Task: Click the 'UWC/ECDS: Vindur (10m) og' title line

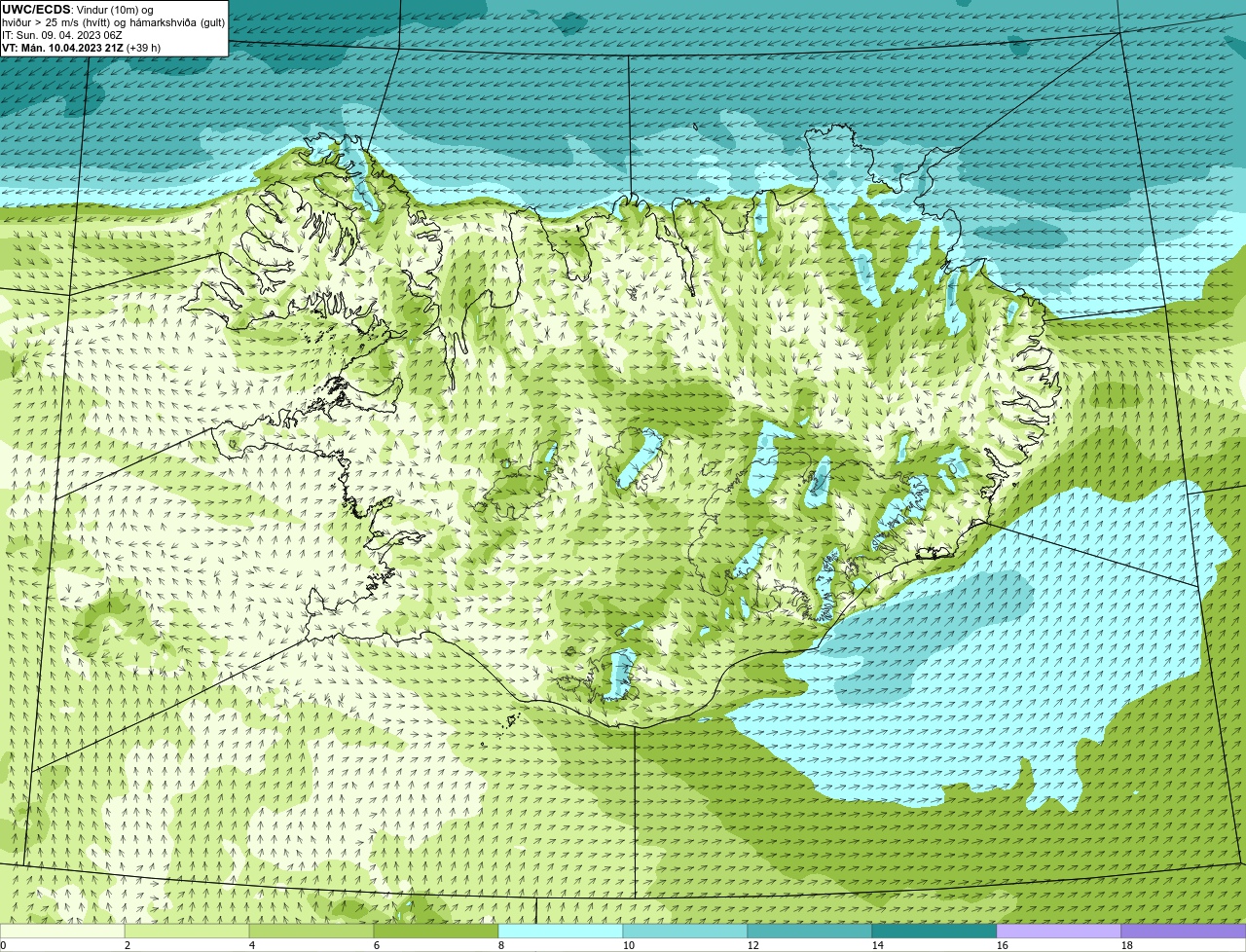Action: click(78, 10)
